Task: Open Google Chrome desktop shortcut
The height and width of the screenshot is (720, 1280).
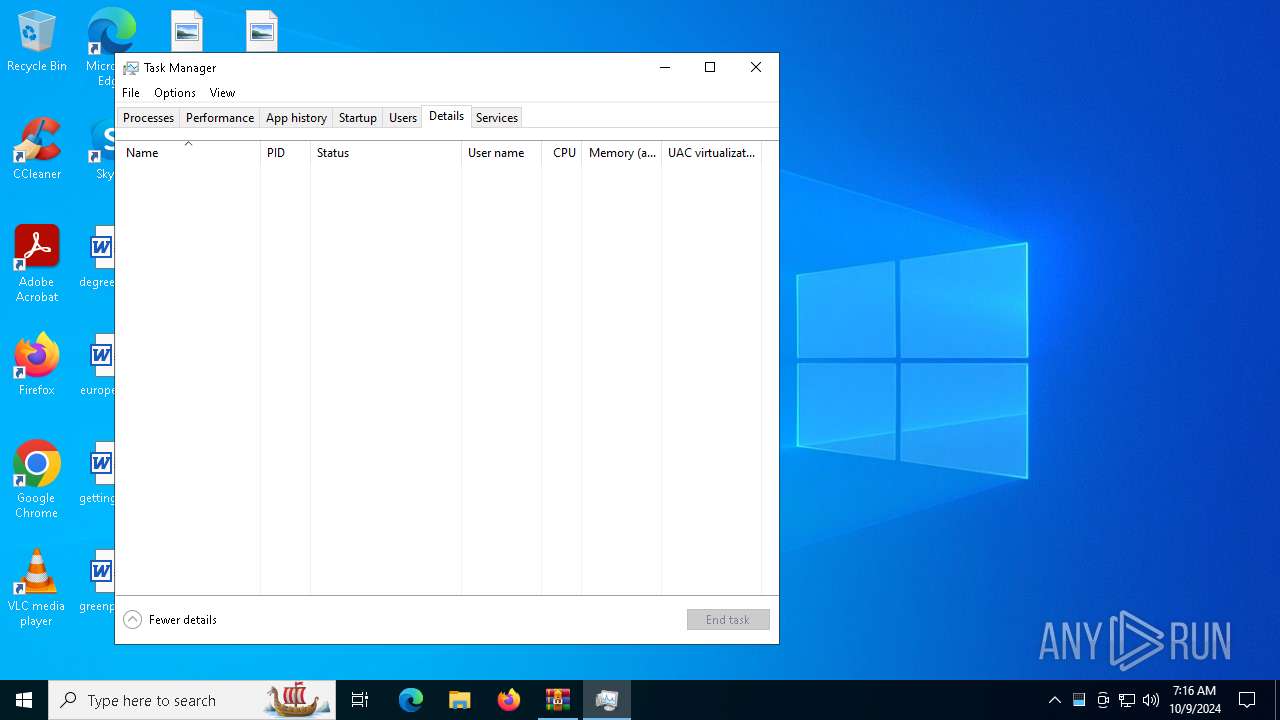Action: tap(37, 480)
